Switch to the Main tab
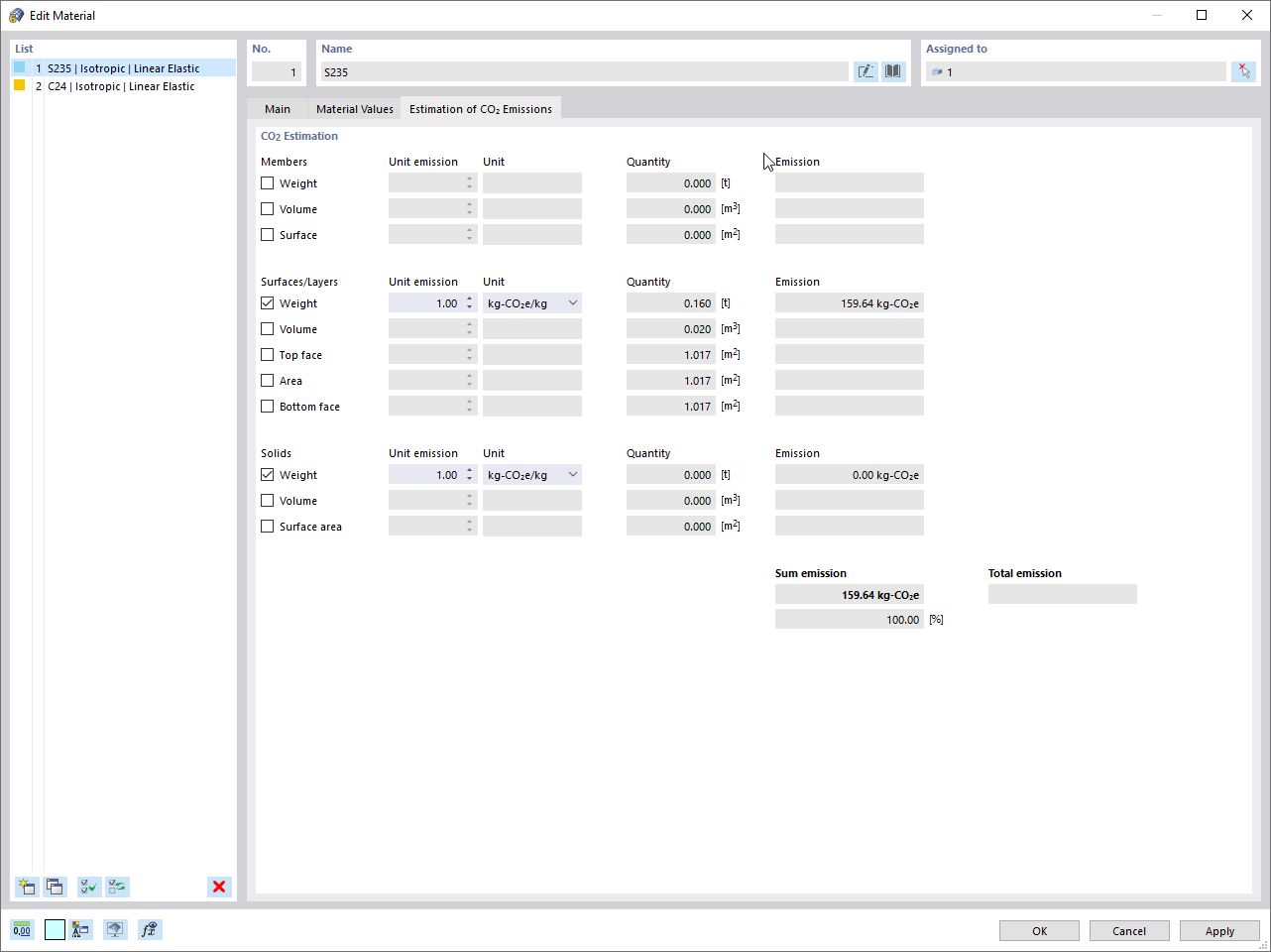The image size is (1271, 952). tap(278, 109)
